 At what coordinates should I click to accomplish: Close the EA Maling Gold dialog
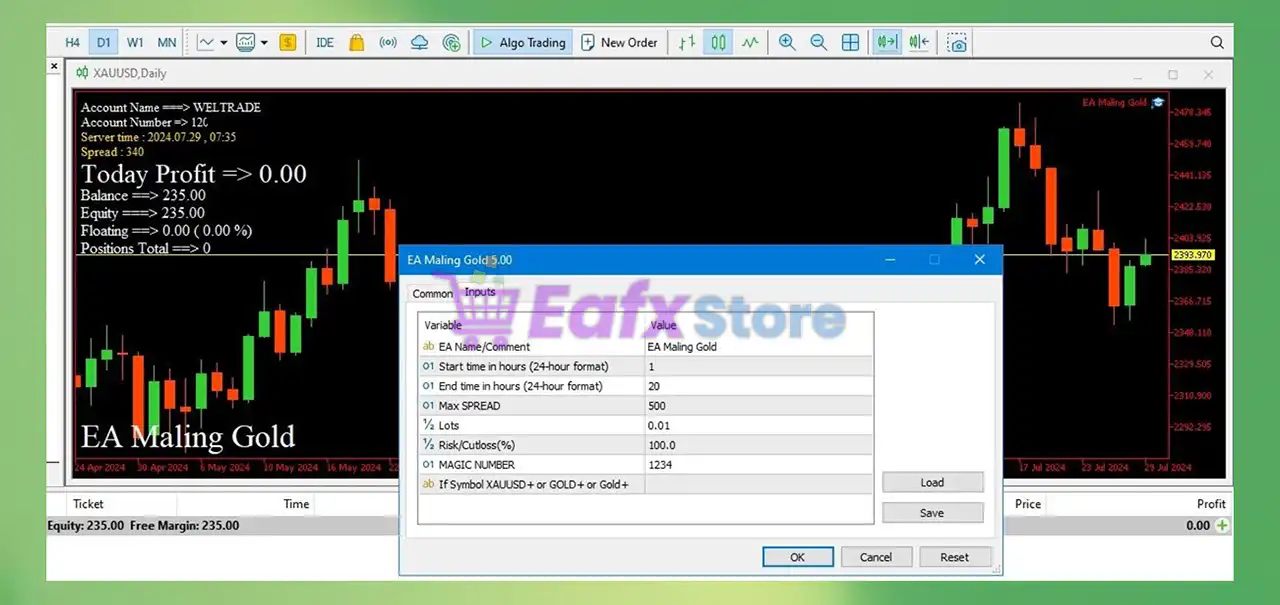pyautogui.click(x=980, y=260)
